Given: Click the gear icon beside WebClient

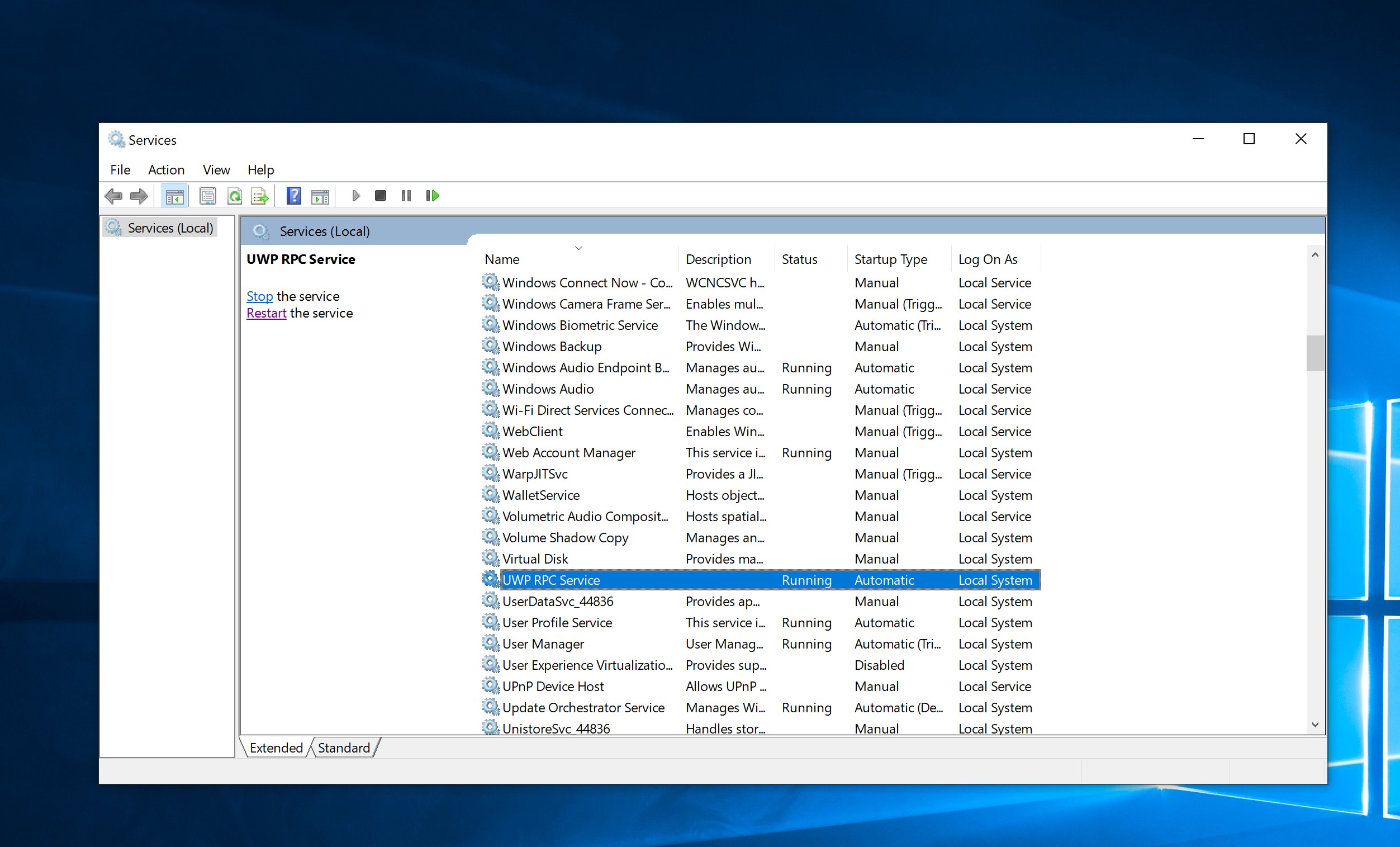Looking at the screenshot, I should click(491, 431).
